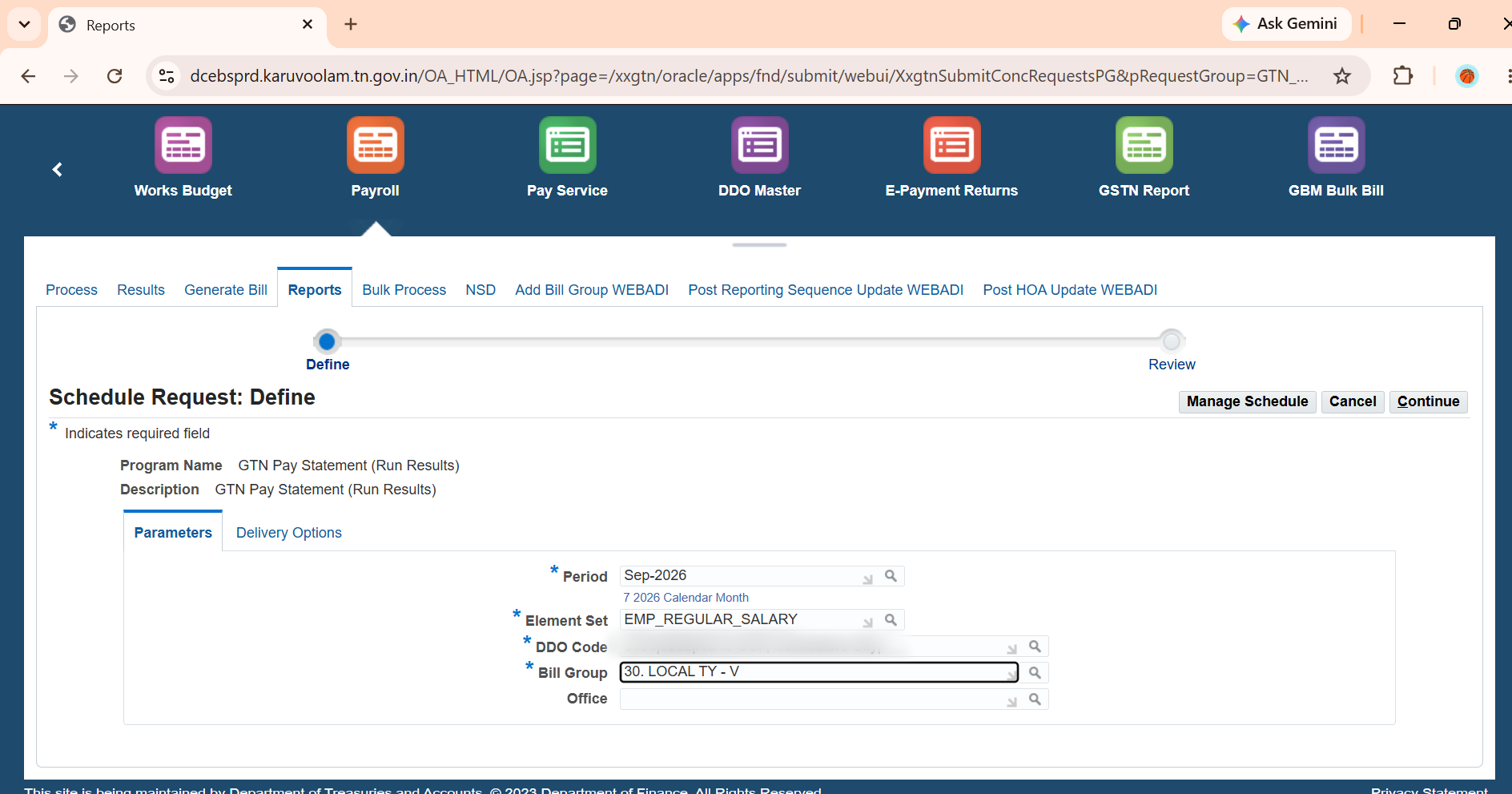The image size is (1512, 794).
Task: Open the E-Payment Returns module icon
Action: [x=952, y=145]
